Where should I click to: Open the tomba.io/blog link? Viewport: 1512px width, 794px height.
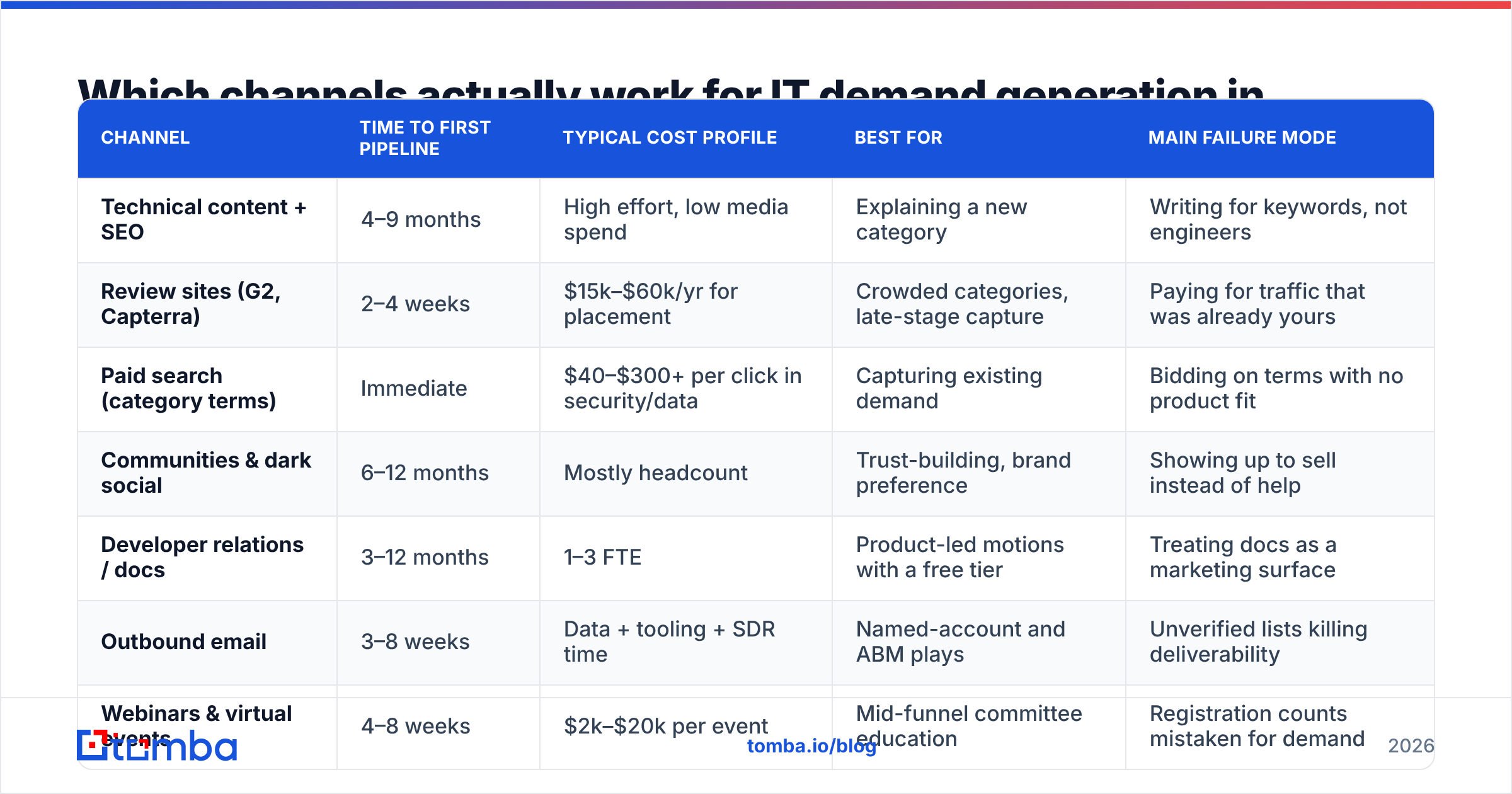point(811,746)
